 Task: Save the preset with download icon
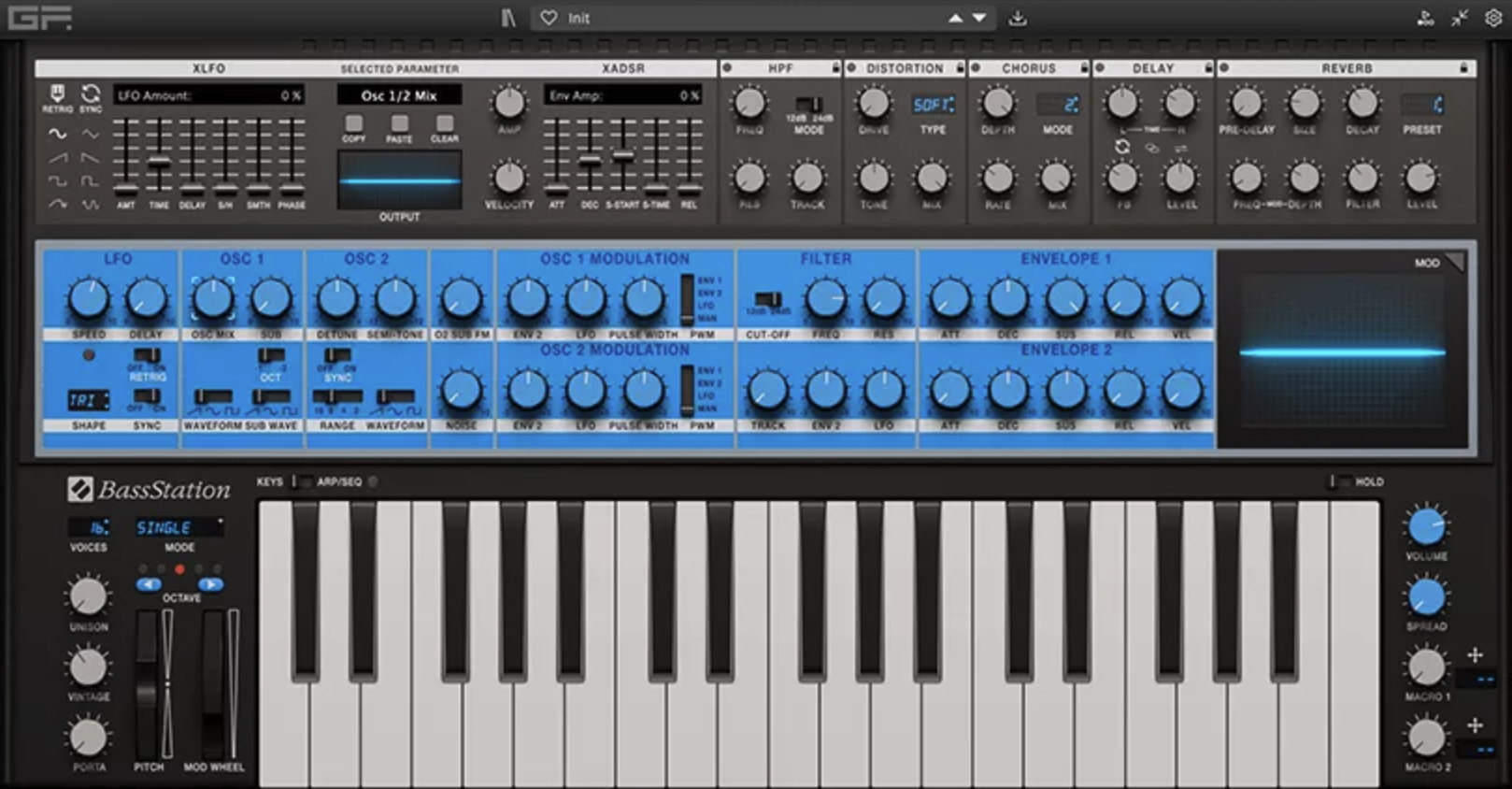(x=1018, y=18)
